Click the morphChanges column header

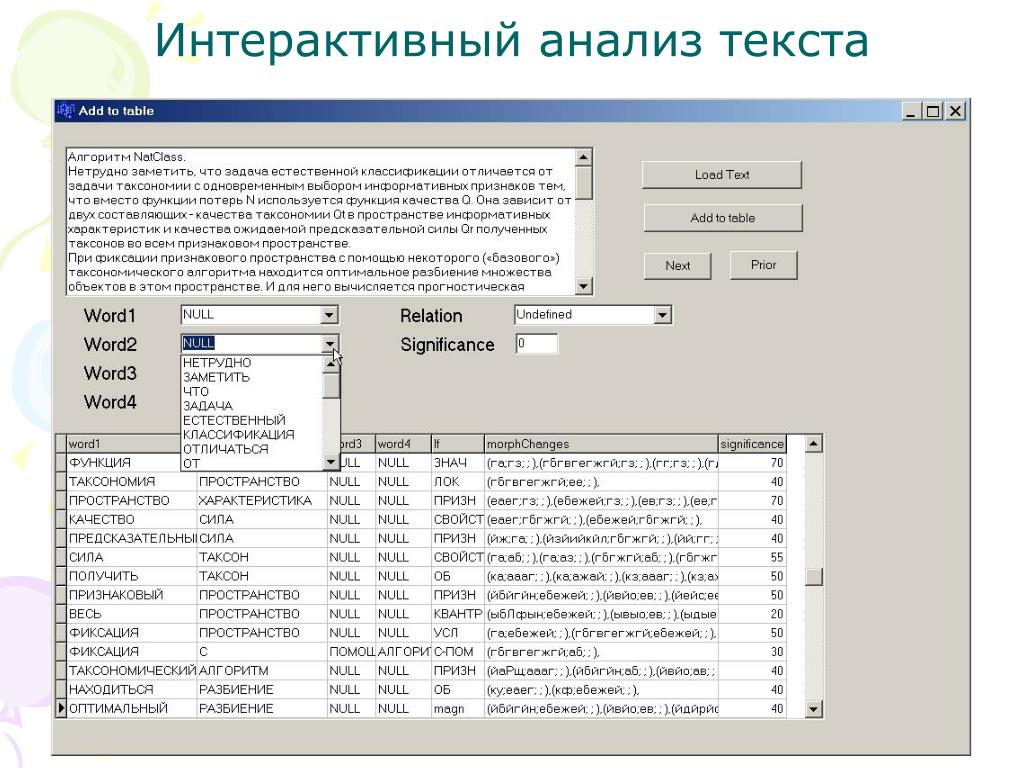click(x=601, y=444)
